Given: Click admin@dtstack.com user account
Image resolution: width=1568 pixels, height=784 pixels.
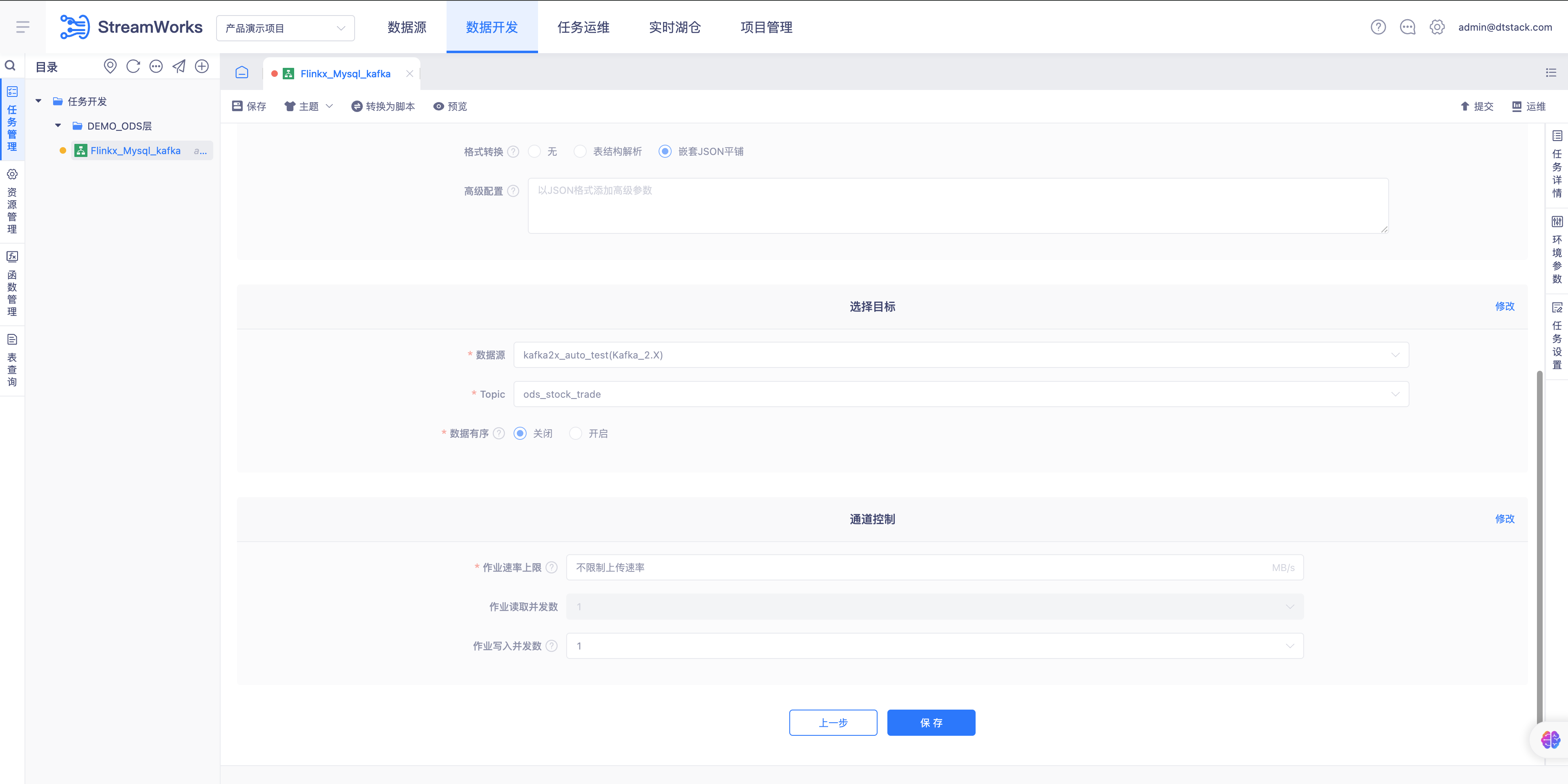Looking at the screenshot, I should (1505, 27).
